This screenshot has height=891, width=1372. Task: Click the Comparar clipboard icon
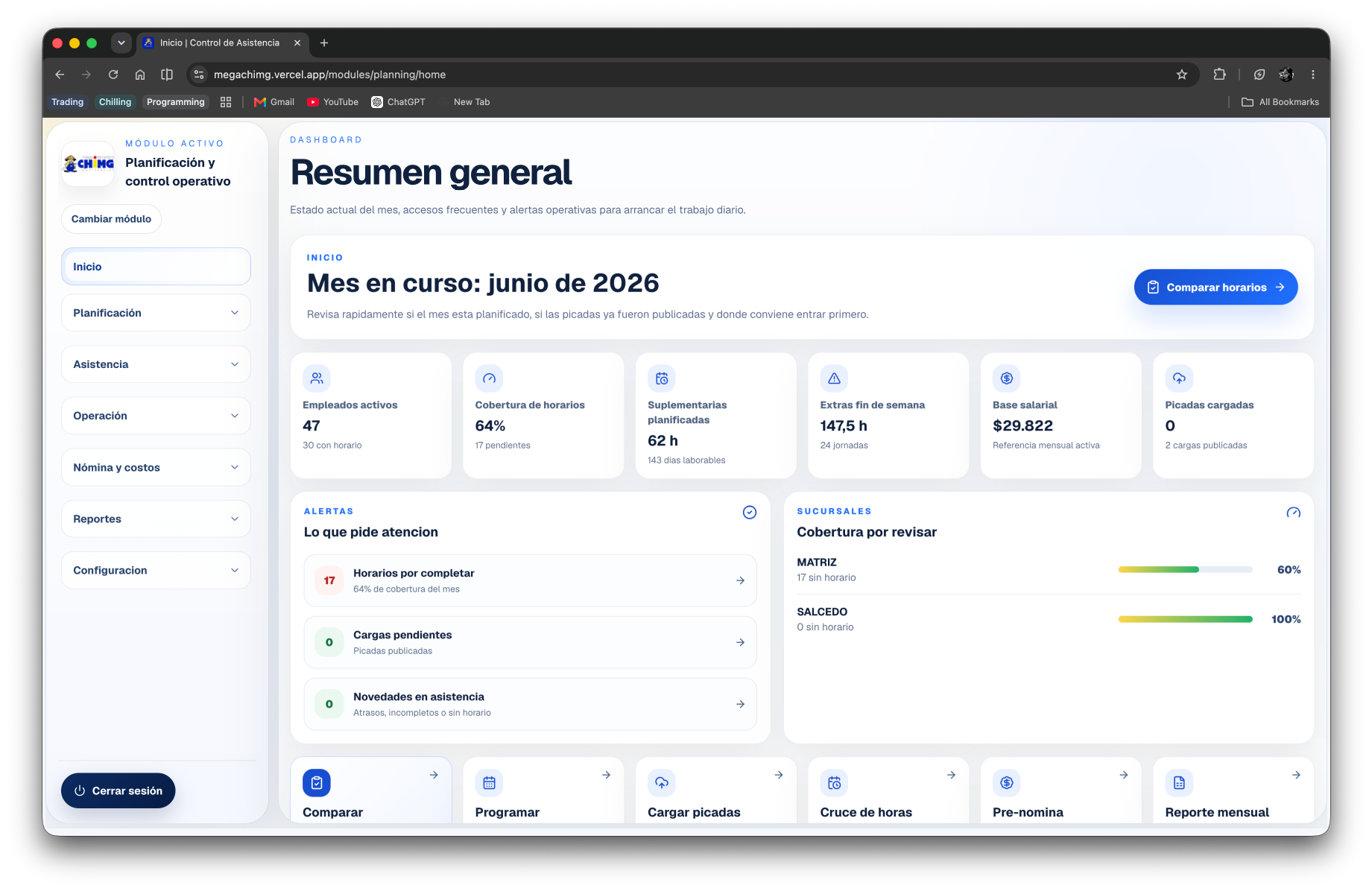click(x=317, y=783)
